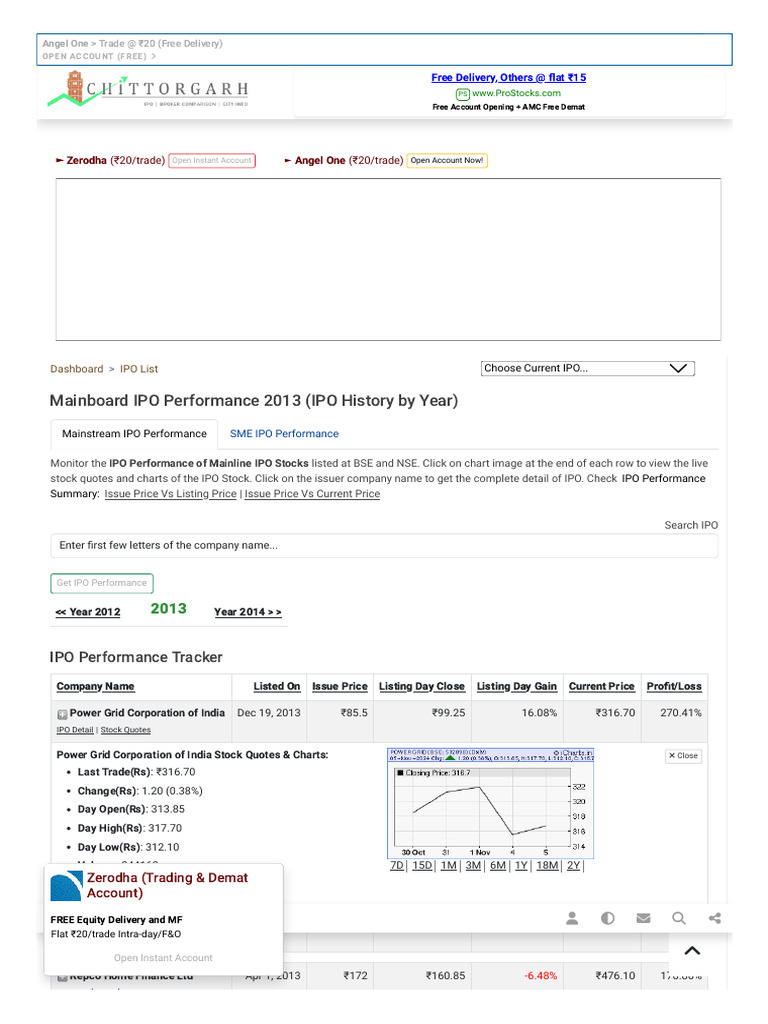
Task: Click Zerodha Open Instant Account button at top
Action: tap(212, 161)
